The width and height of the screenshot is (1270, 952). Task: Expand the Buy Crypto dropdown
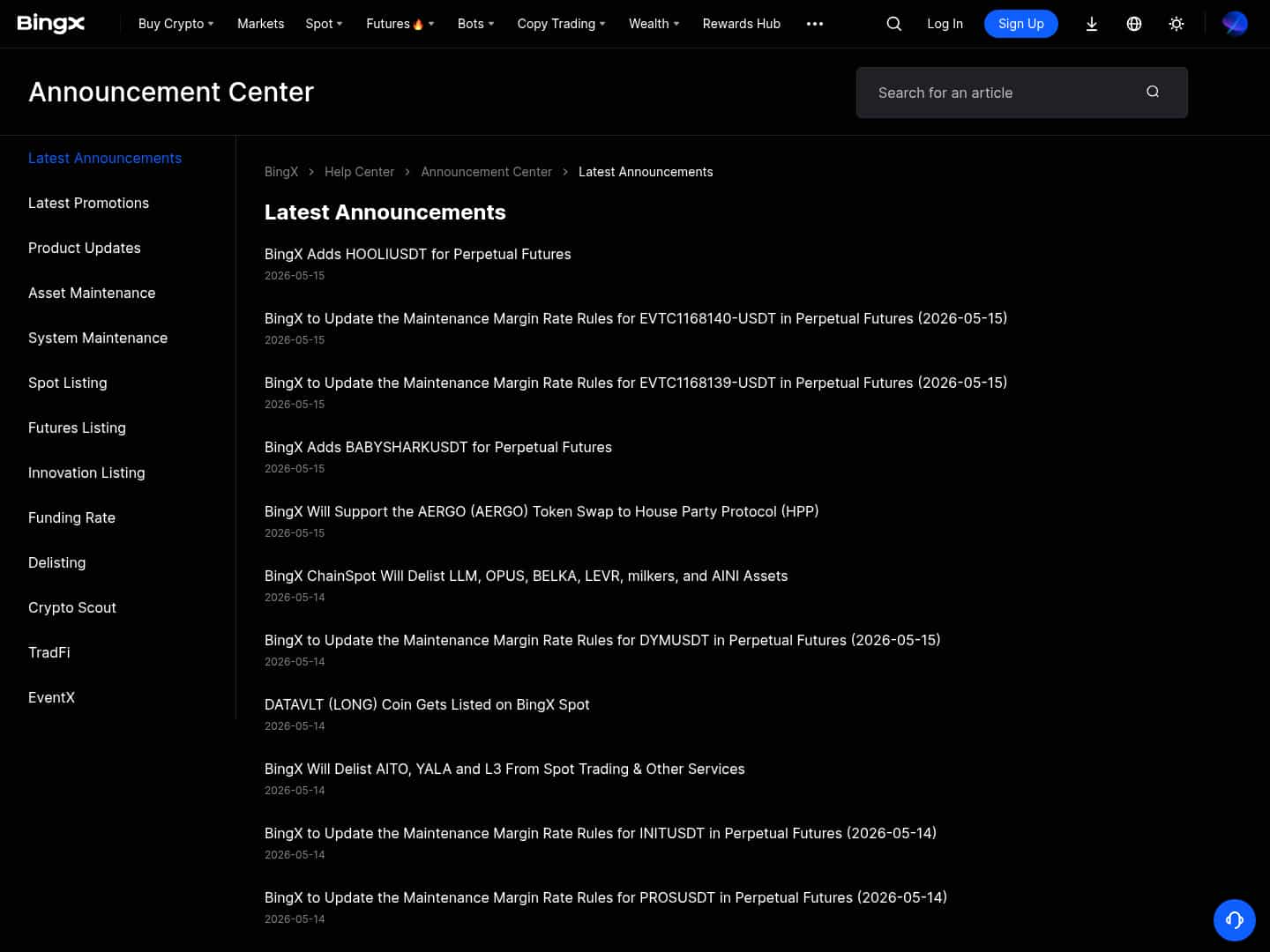coord(176,24)
